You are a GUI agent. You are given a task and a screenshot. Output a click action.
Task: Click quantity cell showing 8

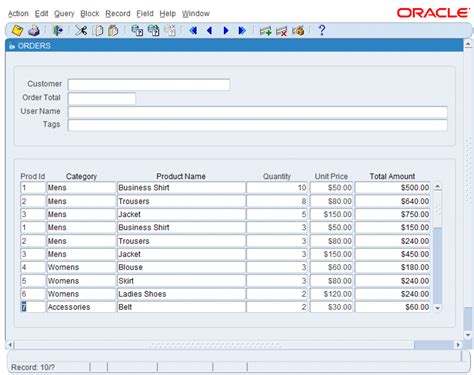coord(277,201)
